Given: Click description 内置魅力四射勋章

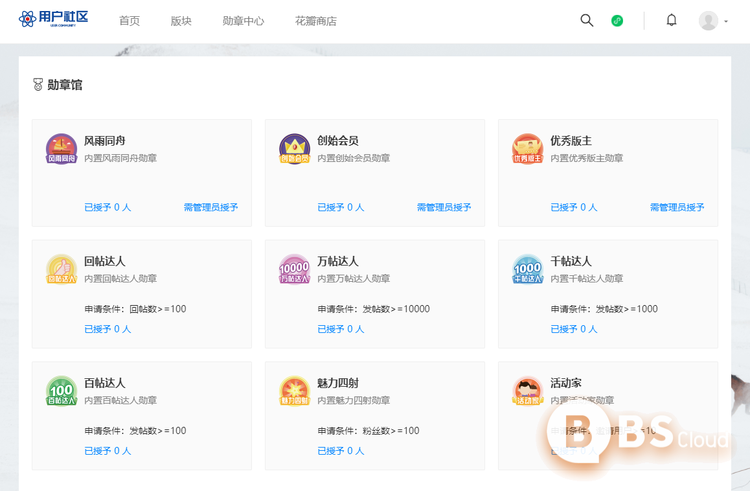Looking at the screenshot, I should 353,400.
